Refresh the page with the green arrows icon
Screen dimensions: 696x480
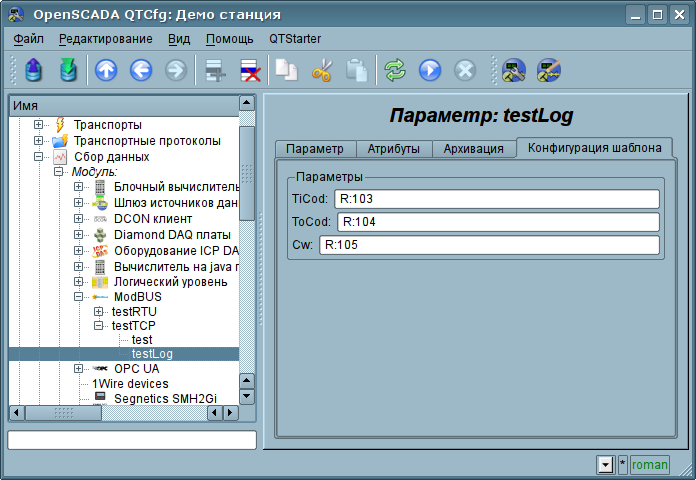(395, 70)
